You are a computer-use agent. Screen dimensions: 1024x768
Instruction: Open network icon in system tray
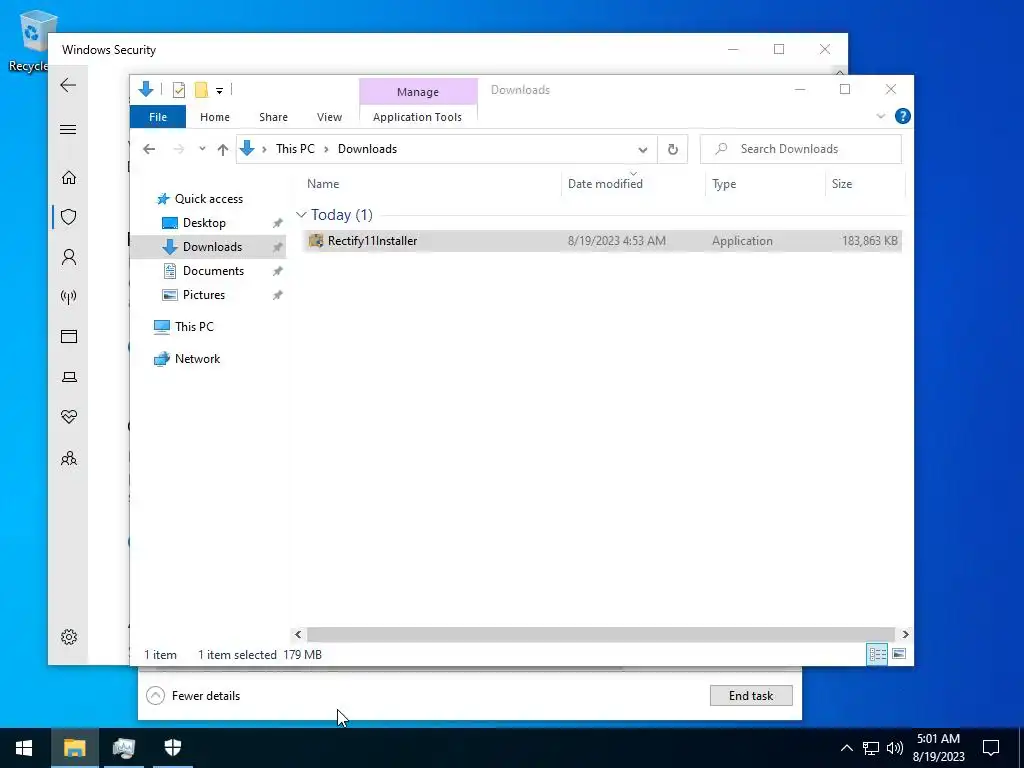871,748
